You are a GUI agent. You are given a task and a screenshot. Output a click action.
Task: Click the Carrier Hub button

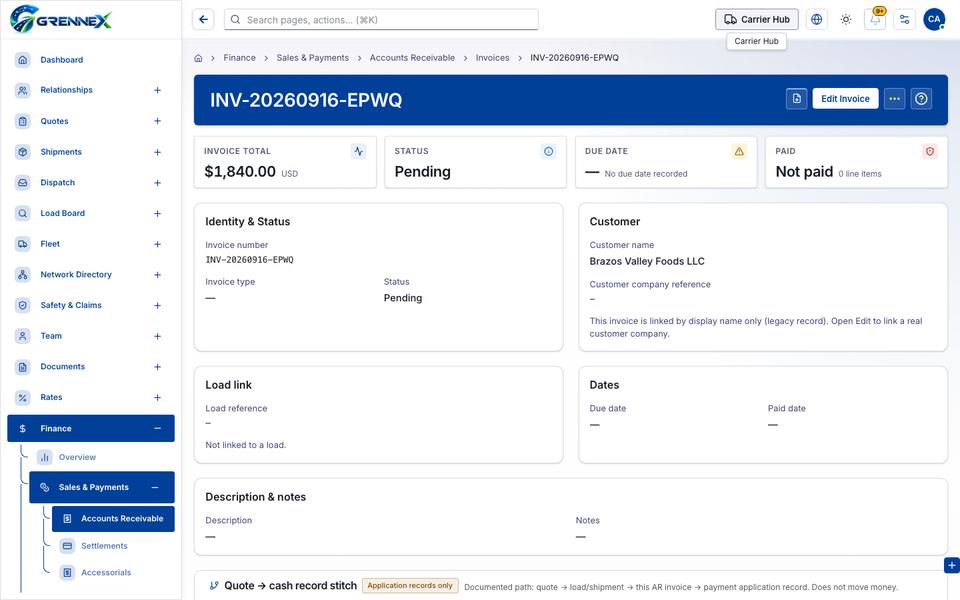point(757,20)
